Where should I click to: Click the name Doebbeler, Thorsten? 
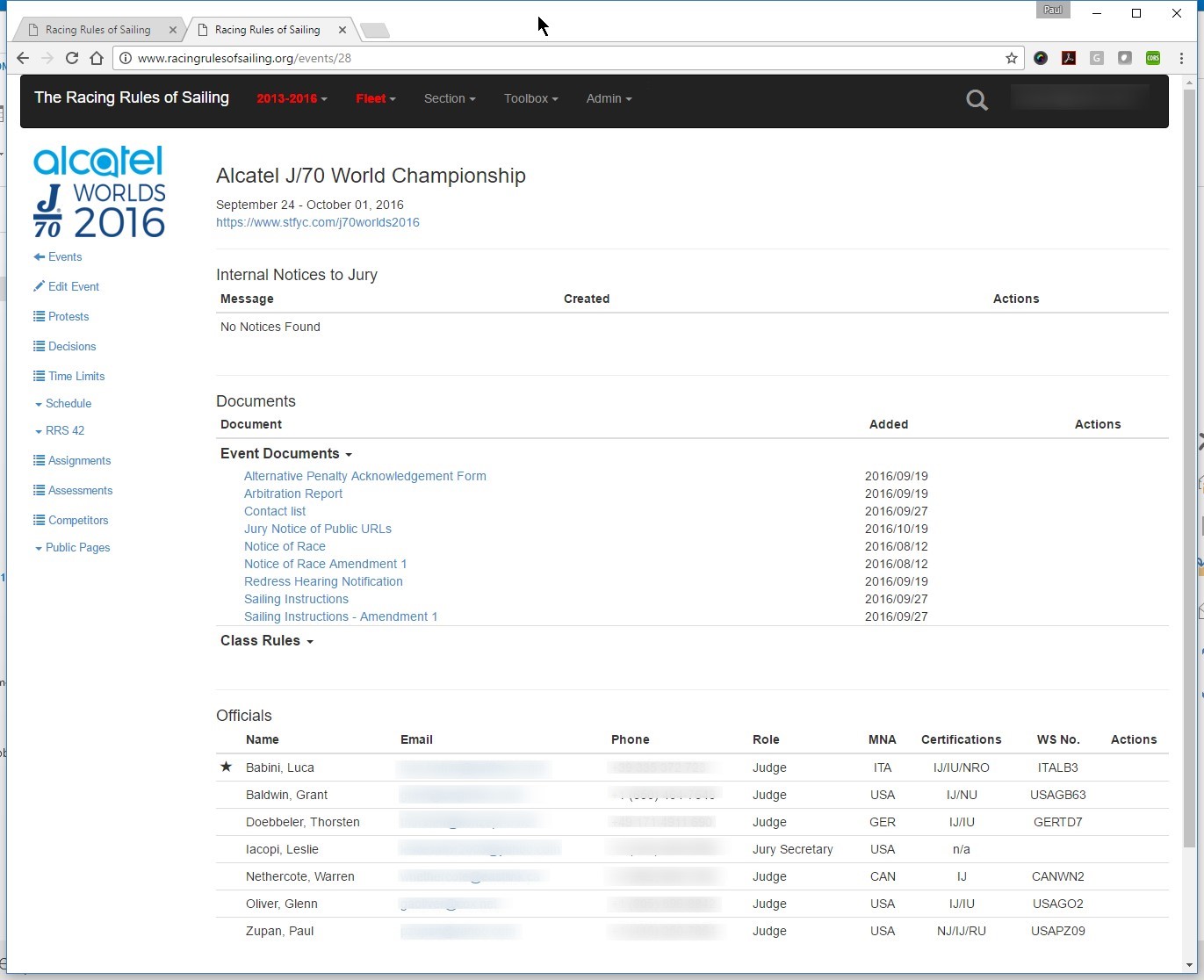(303, 822)
